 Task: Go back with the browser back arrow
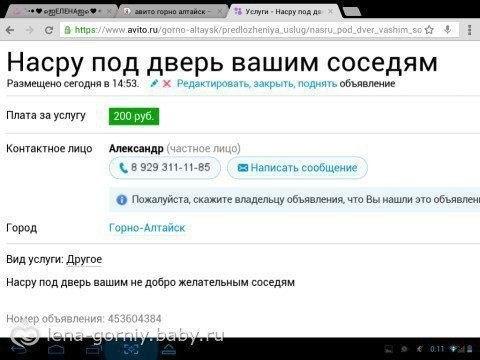(x=10, y=30)
